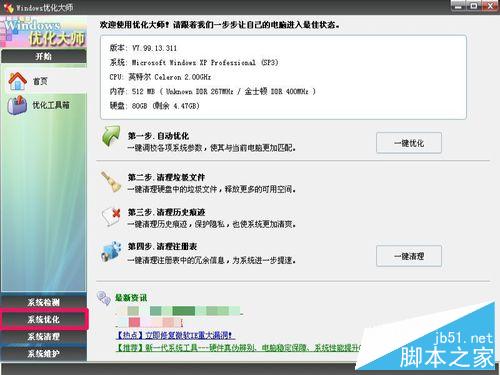This screenshot has width=500, height=375.
Task: Click the broom icon for 清理垃圾文件
Action: click(111, 182)
